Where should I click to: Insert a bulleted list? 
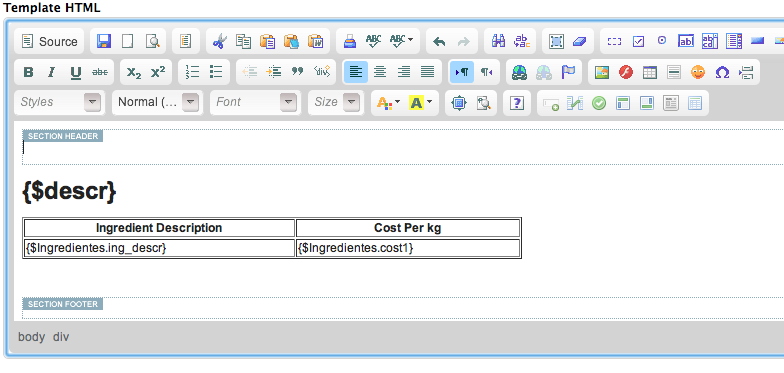tap(216, 72)
